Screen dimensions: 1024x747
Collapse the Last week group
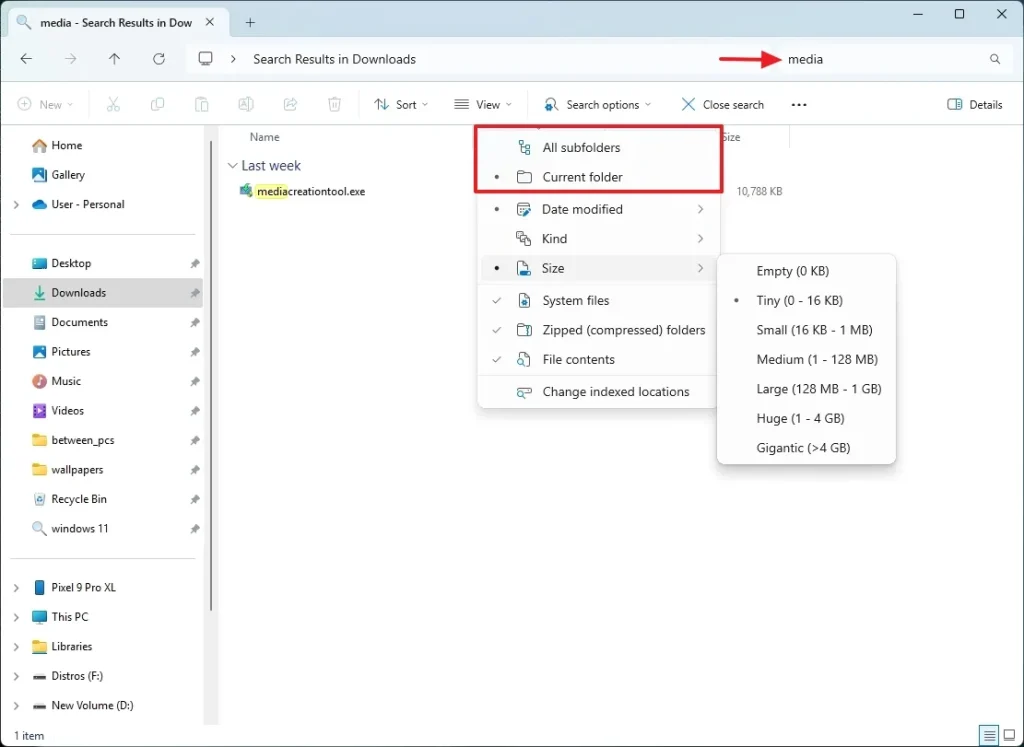[232, 166]
